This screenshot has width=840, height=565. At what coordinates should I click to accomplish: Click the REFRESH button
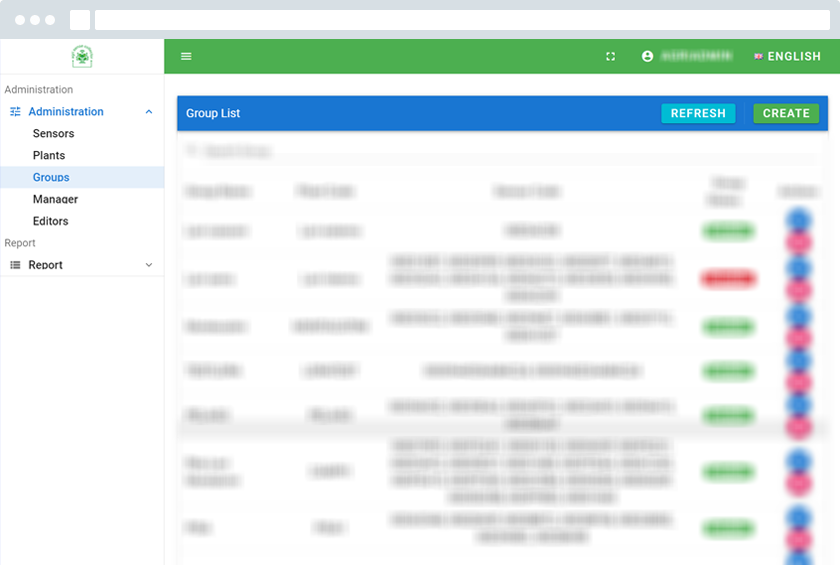point(698,113)
